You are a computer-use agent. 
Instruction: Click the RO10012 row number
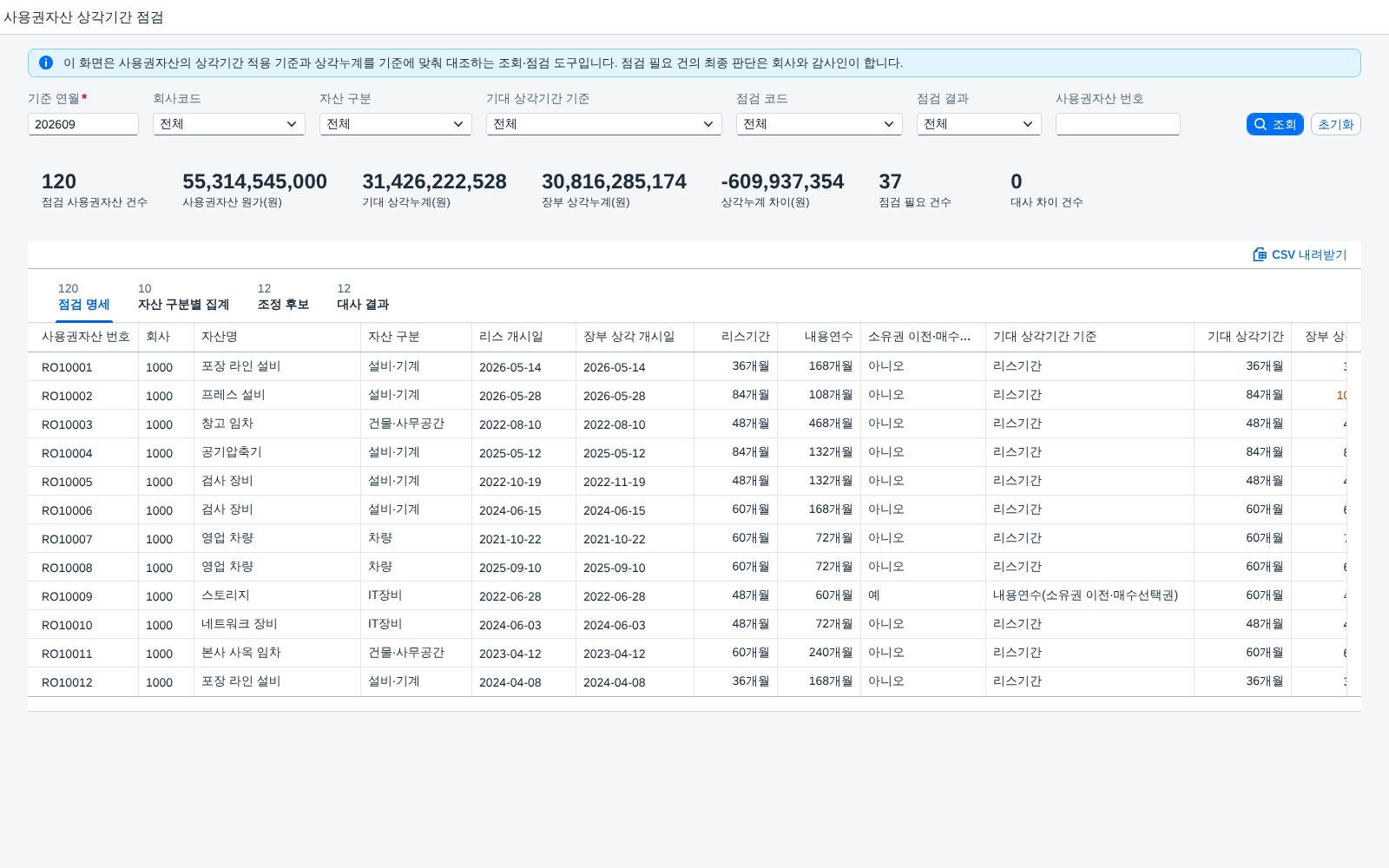pyautogui.click(x=67, y=682)
